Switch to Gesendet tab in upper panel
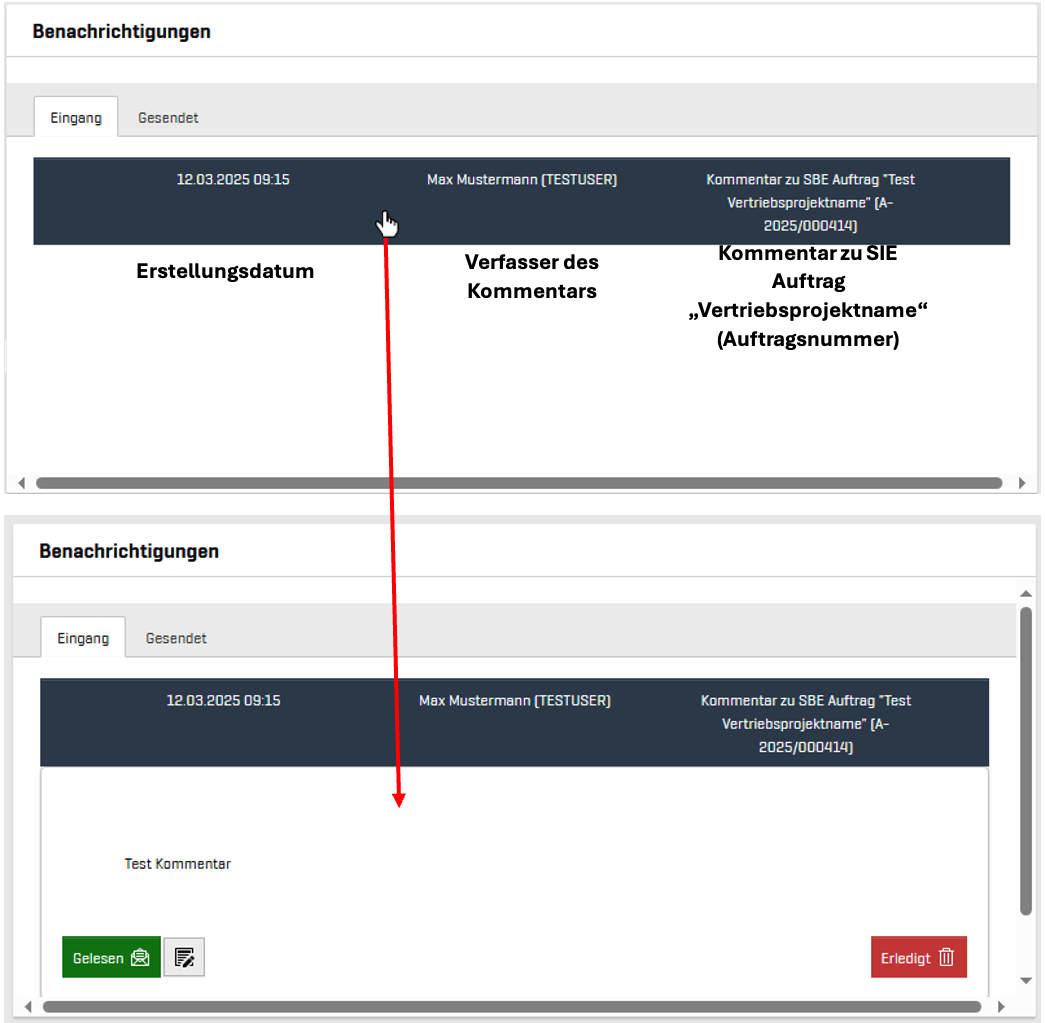 pyautogui.click(x=168, y=117)
